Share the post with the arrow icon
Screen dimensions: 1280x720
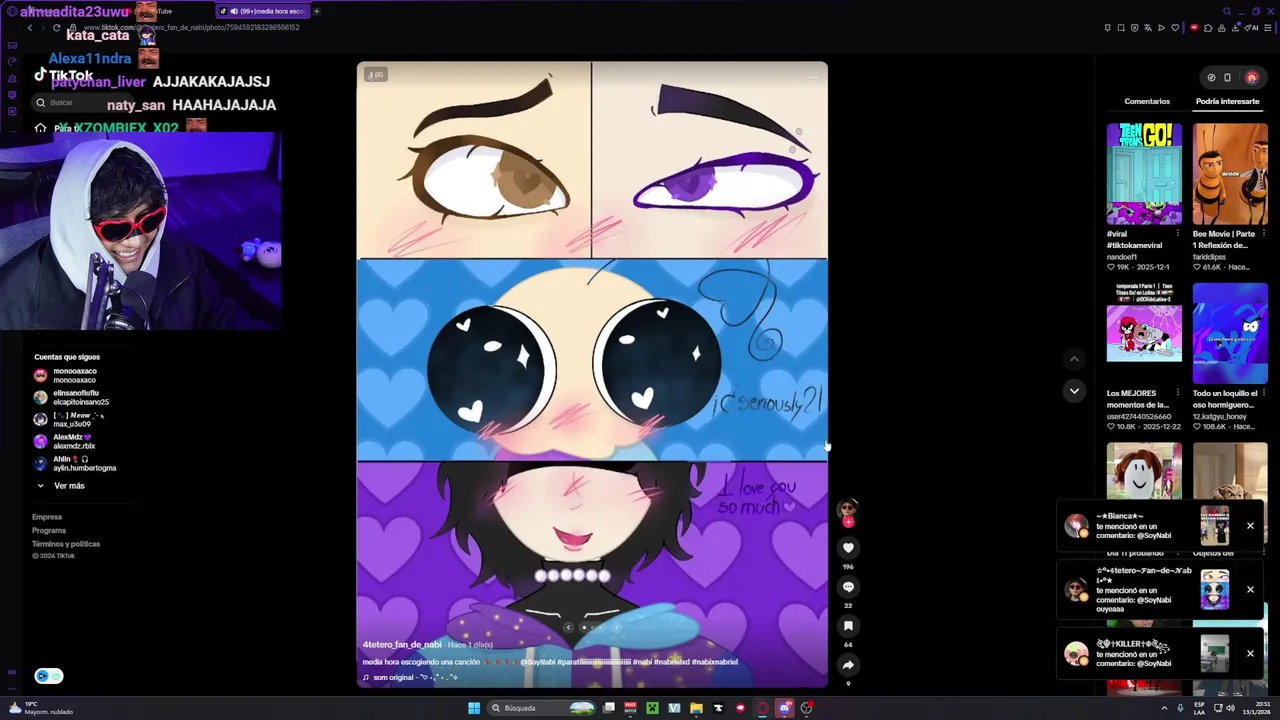tap(848, 665)
